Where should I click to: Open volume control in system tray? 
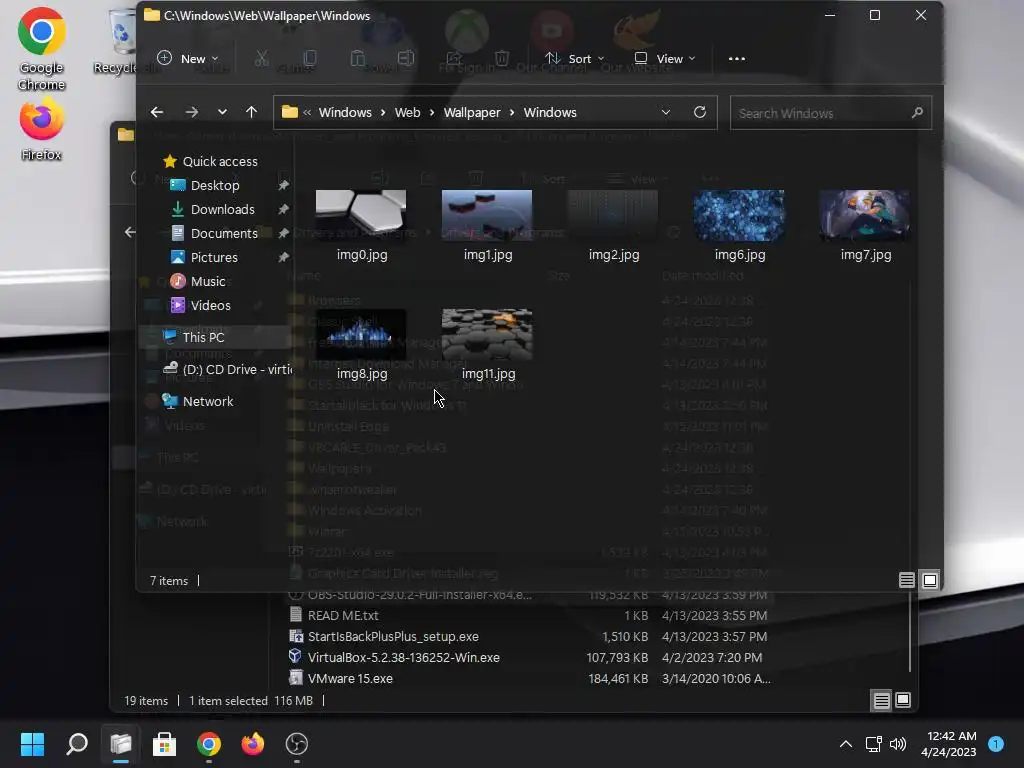pyautogui.click(x=898, y=744)
